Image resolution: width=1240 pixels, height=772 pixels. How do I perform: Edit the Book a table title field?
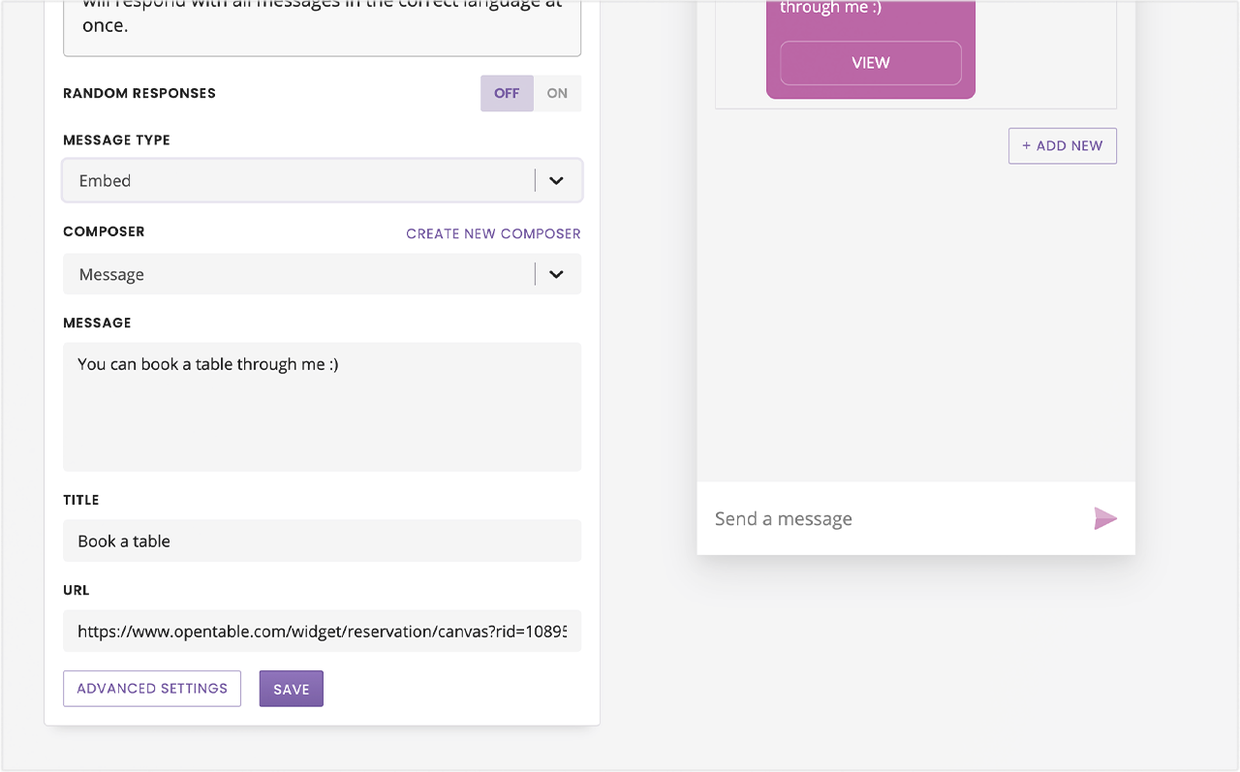[322, 540]
